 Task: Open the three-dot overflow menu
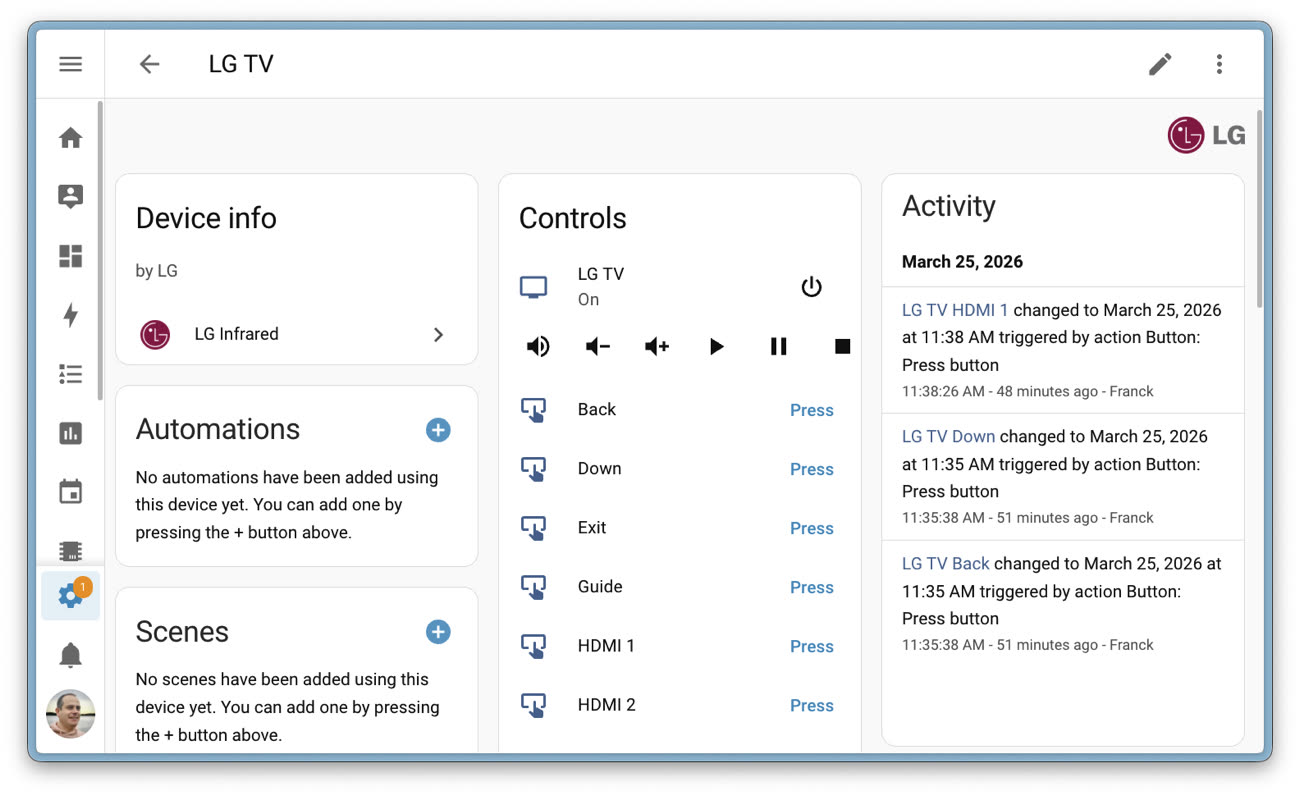click(1219, 64)
